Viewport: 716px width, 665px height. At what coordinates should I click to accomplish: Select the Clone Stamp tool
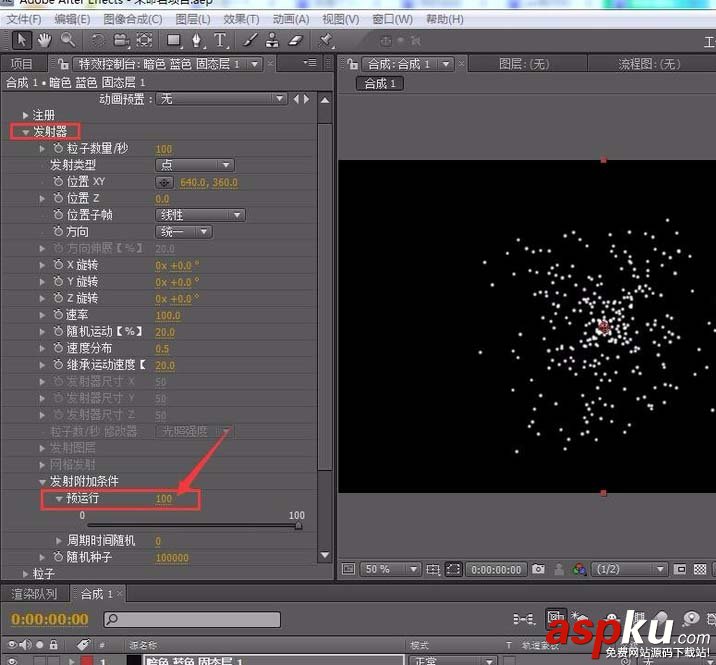272,40
